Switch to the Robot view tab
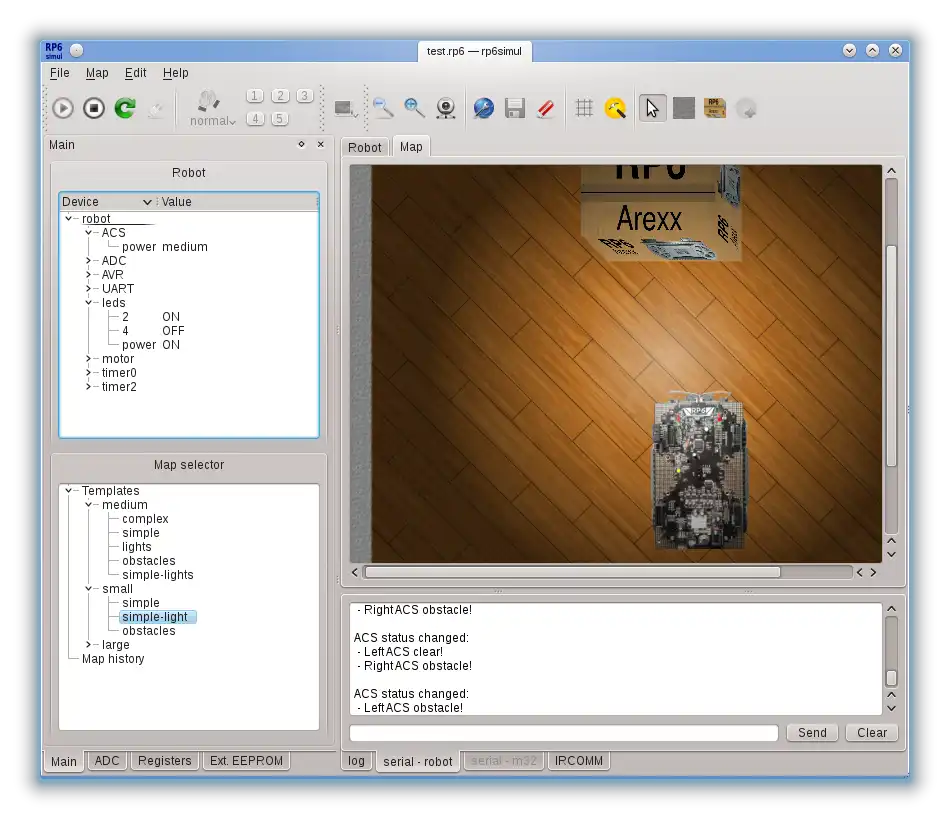This screenshot has height=819, width=950. tap(365, 147)
